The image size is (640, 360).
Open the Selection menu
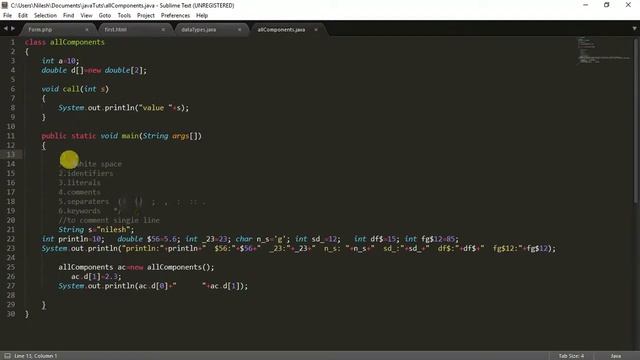click(45, 16)
